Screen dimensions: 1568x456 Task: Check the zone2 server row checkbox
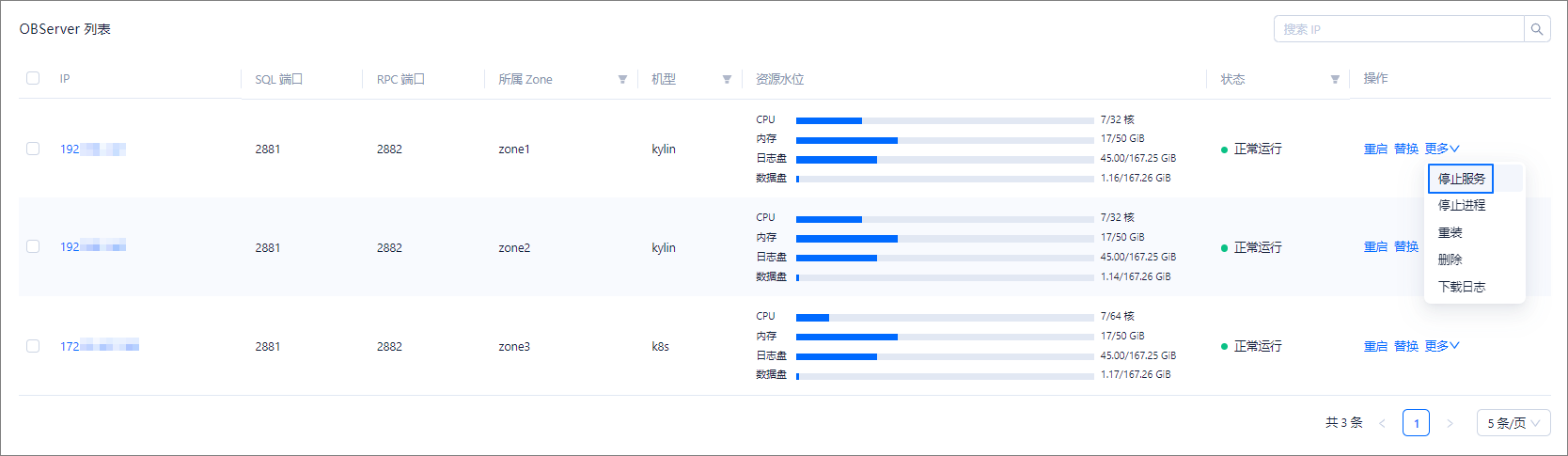tap(33, 246)
